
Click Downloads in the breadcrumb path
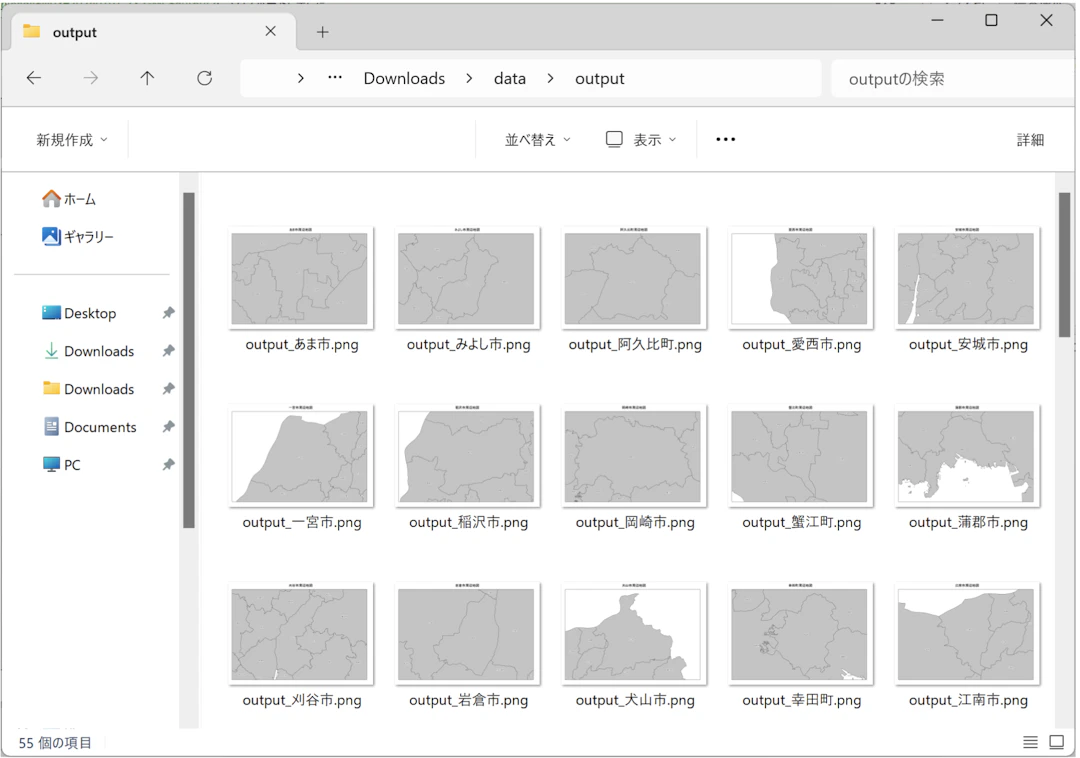tap(404, 78)
